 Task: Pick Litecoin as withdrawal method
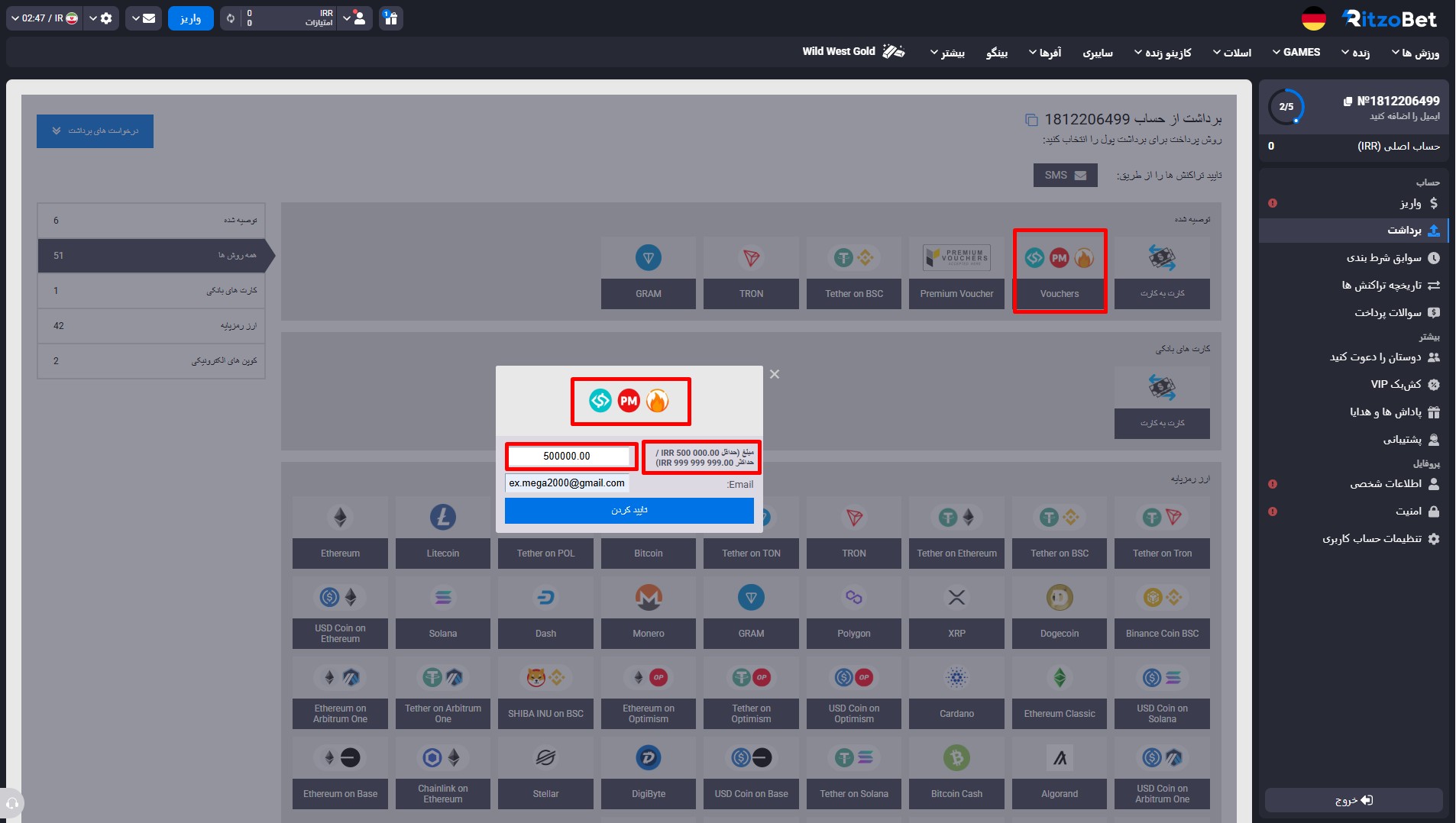(x=443, y=532)
